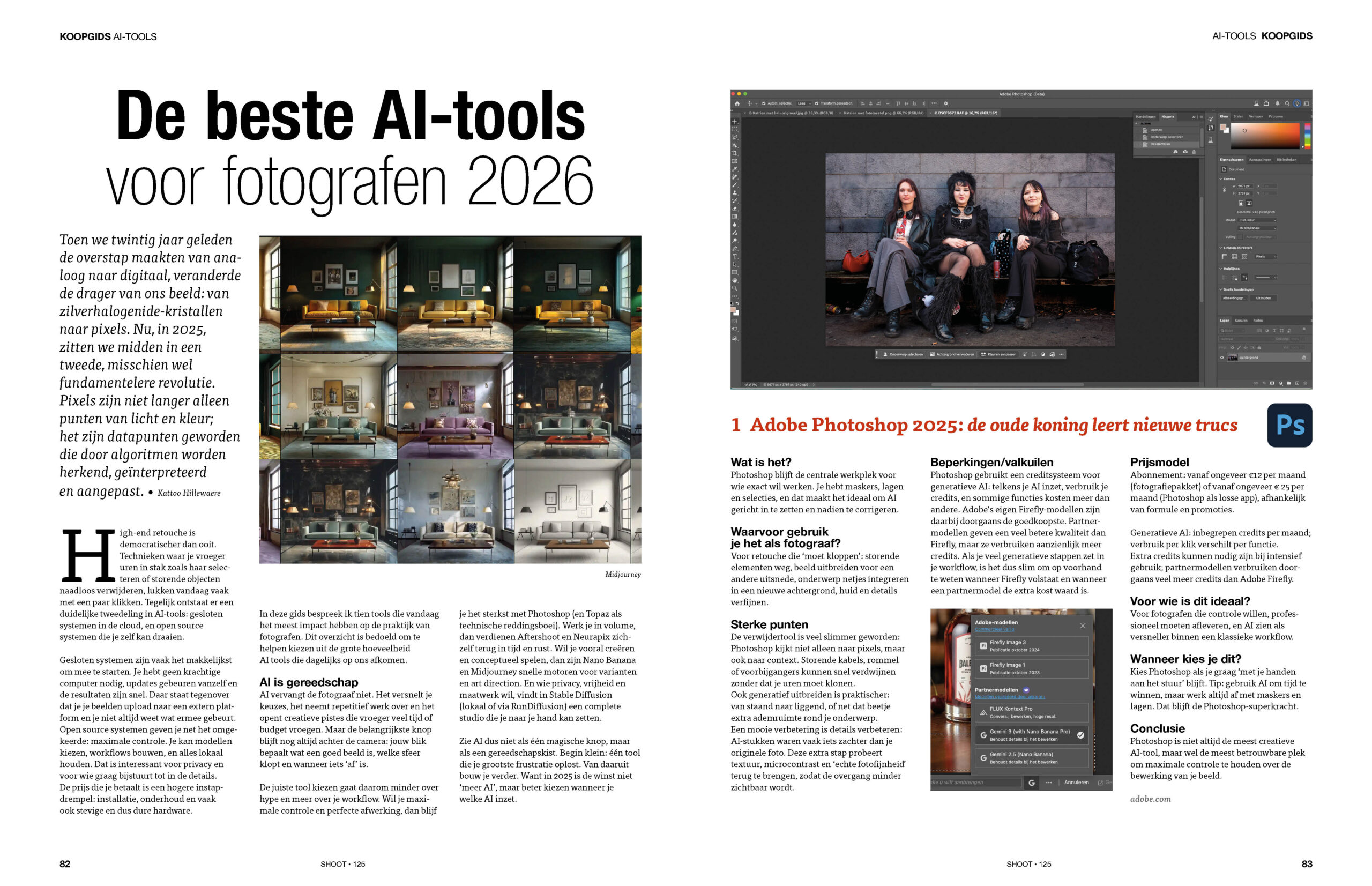This screenshot has width=1372, height=886.
Task: Click the Onderwerp selecteren button
Action: pyautogui.click(x=902, y=354)
